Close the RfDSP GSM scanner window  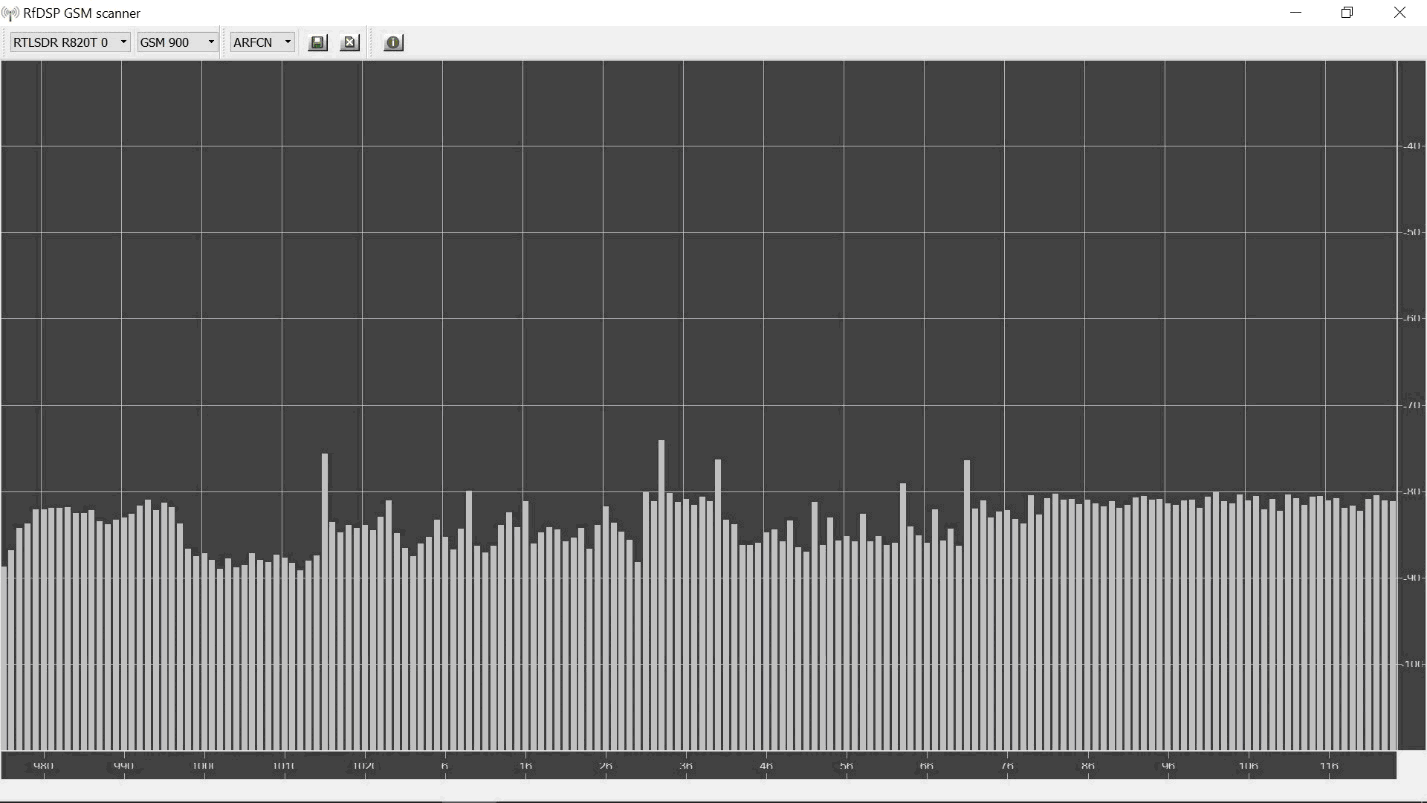point(1399,13)
